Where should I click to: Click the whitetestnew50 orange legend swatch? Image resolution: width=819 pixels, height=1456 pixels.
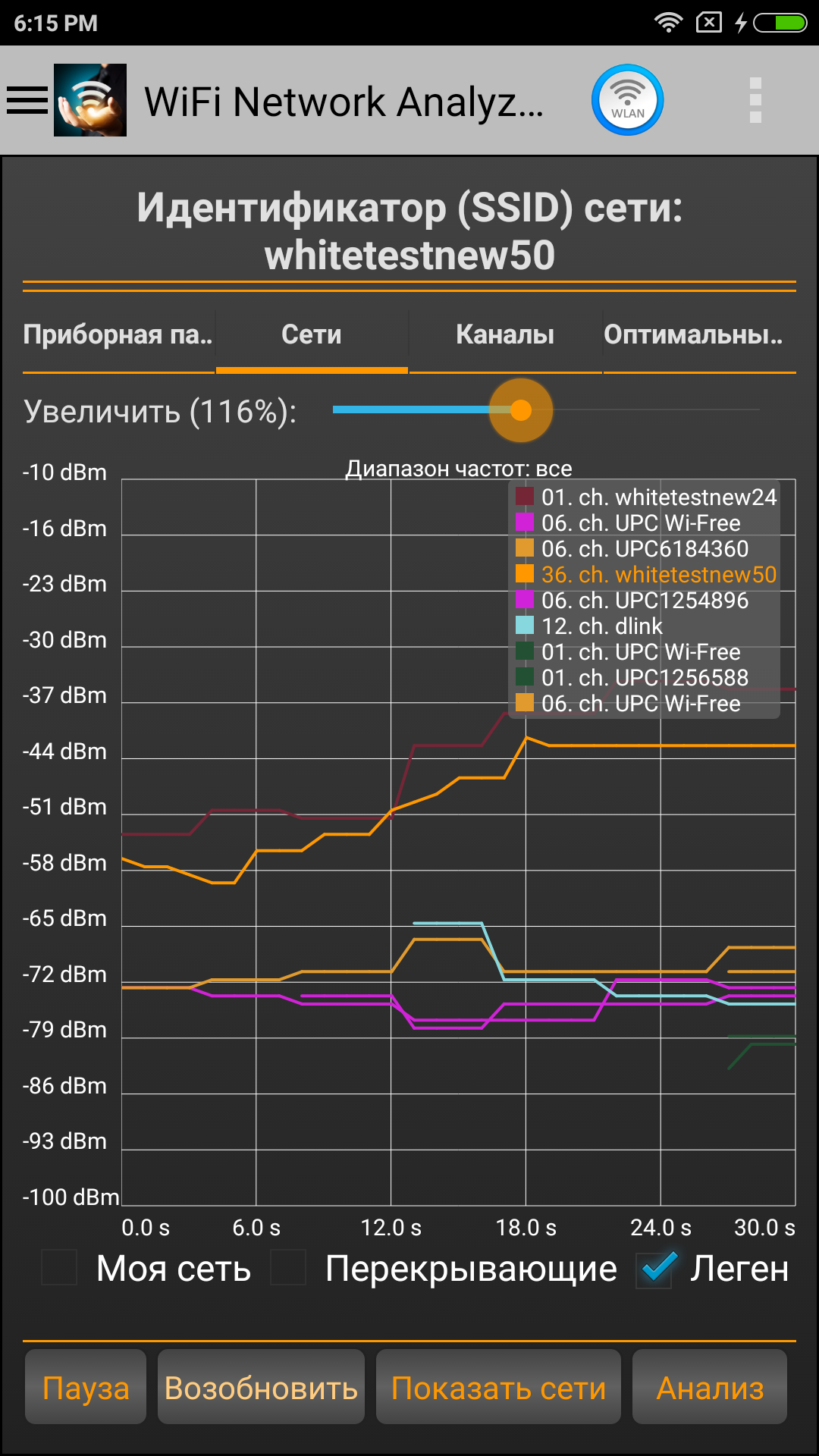pos(525,574)
